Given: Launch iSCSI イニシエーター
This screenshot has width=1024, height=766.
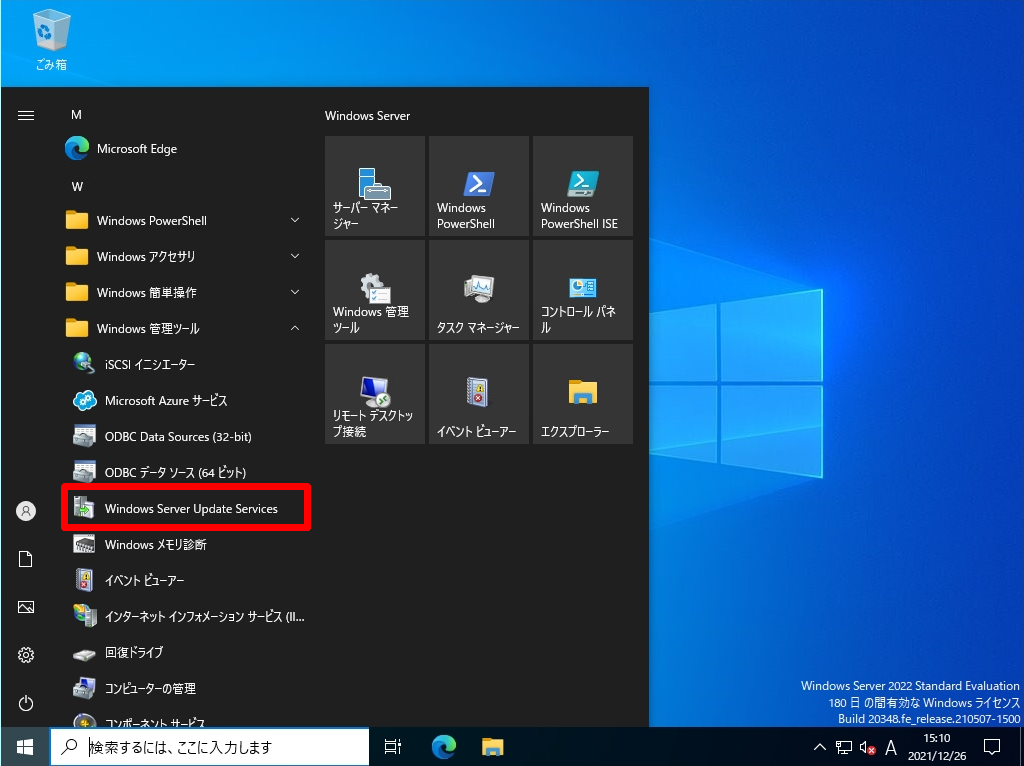Looking at the screenshot, I should [185, 364].
